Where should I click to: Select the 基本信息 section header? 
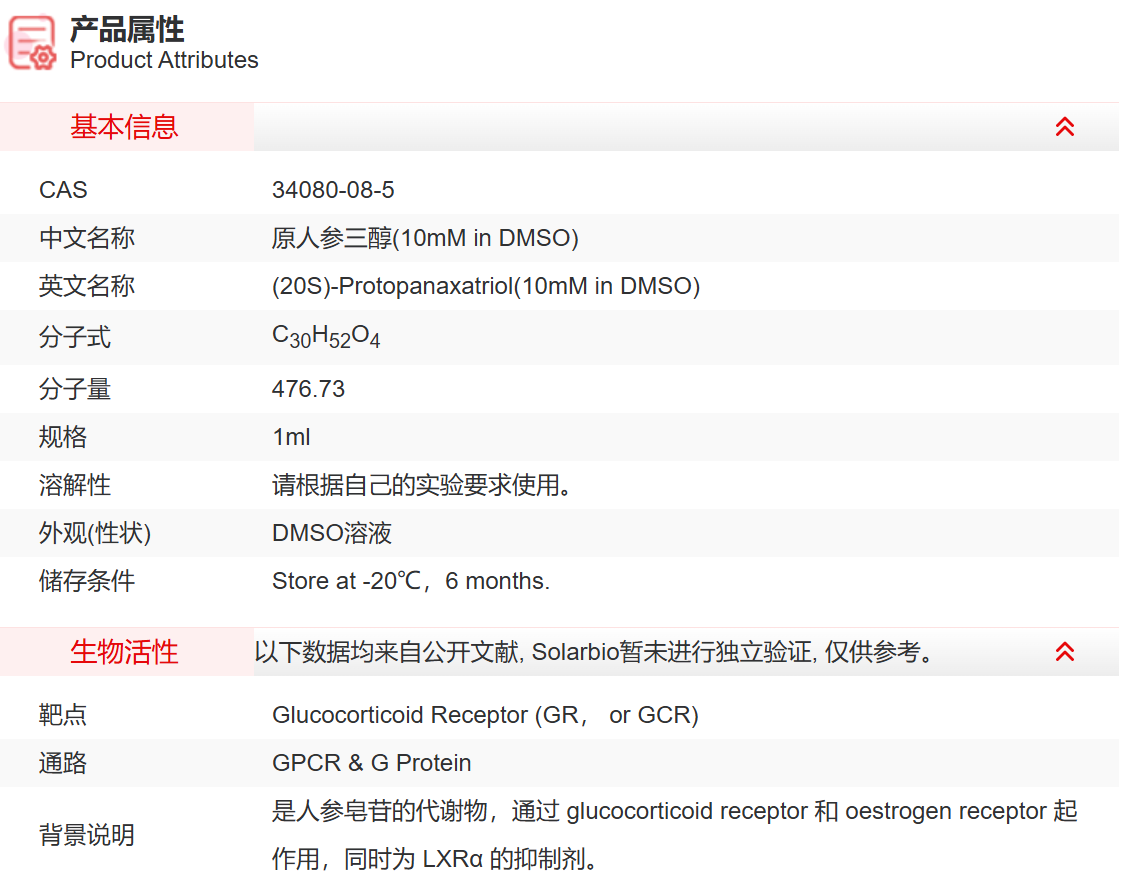pyautogui.click(x=124, y=127)
